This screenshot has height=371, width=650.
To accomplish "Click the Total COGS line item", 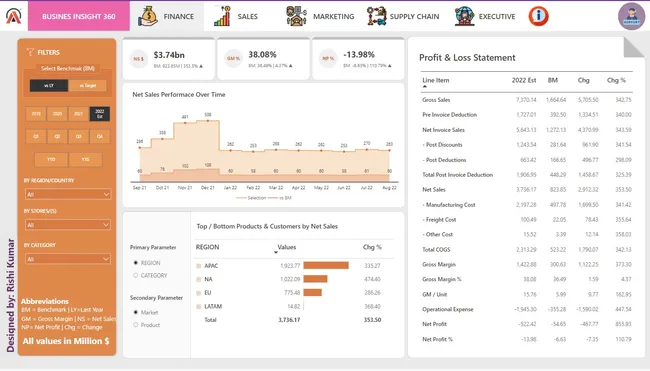I will tap(436, 250).
